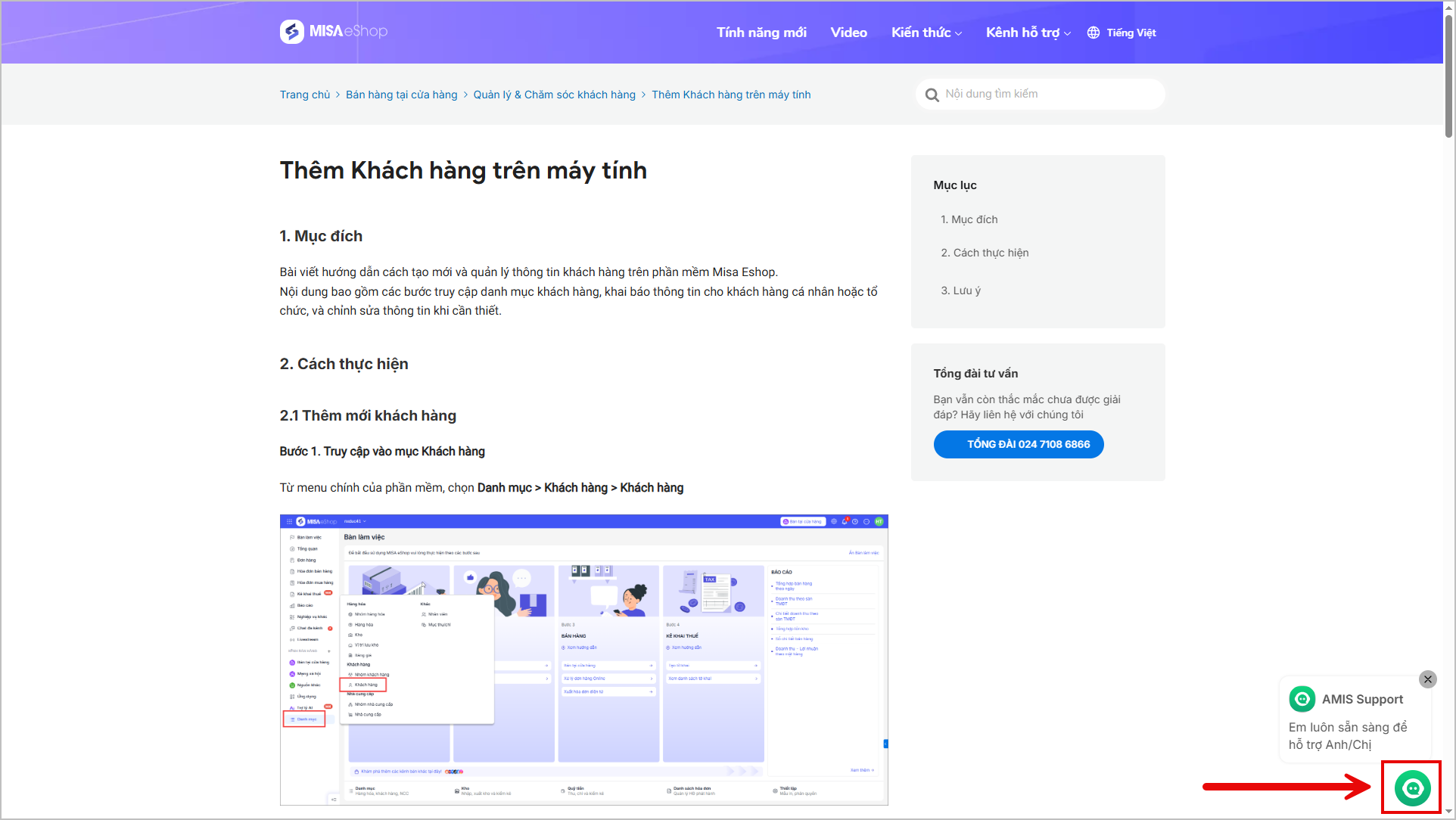
Task: Click the search magnifier icon
Action: click(932, 95)
